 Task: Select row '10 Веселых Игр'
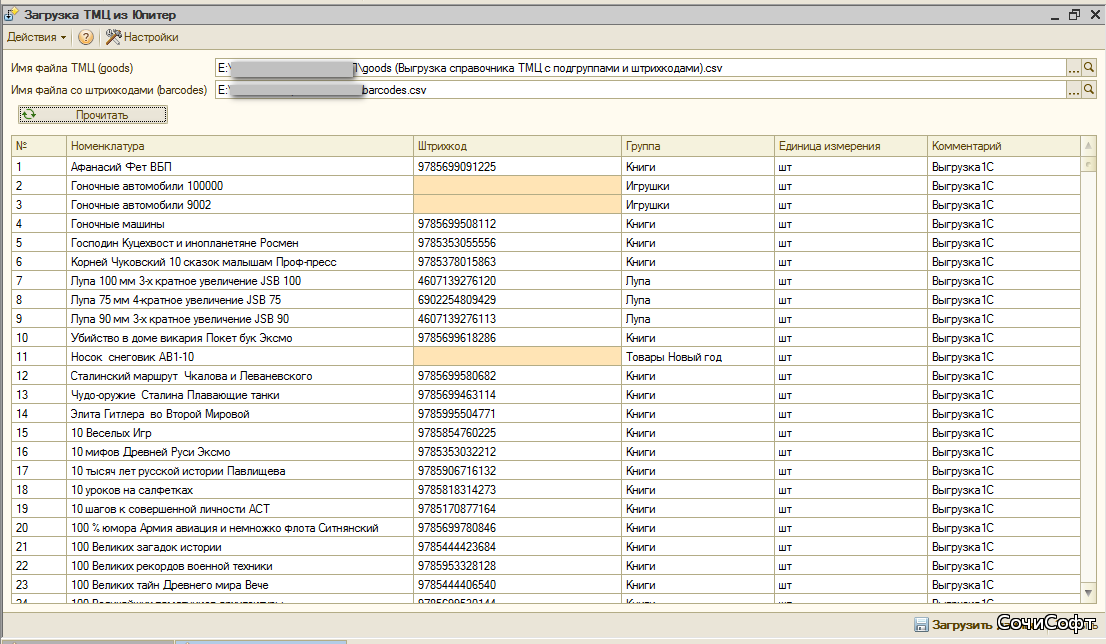(x=546, y=434)
